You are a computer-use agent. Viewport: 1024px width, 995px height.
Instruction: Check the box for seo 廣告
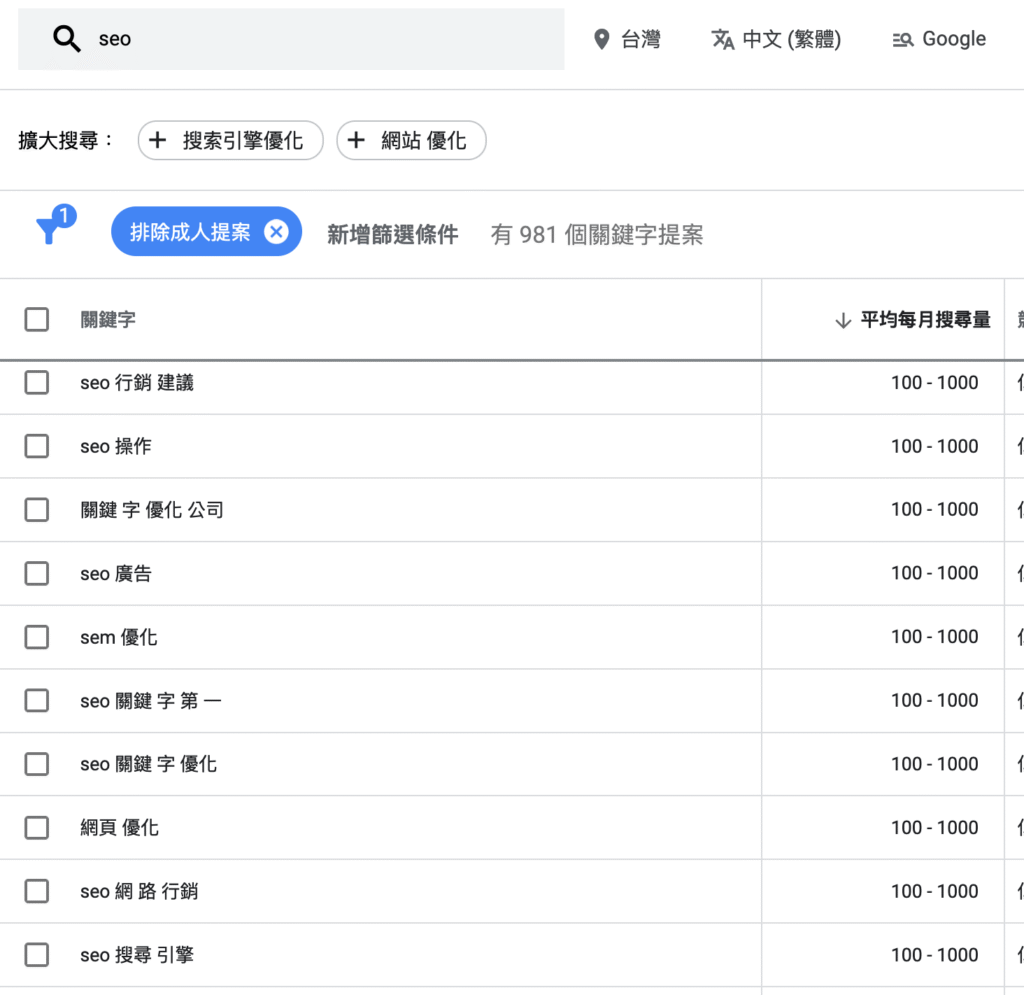point(37,573)
